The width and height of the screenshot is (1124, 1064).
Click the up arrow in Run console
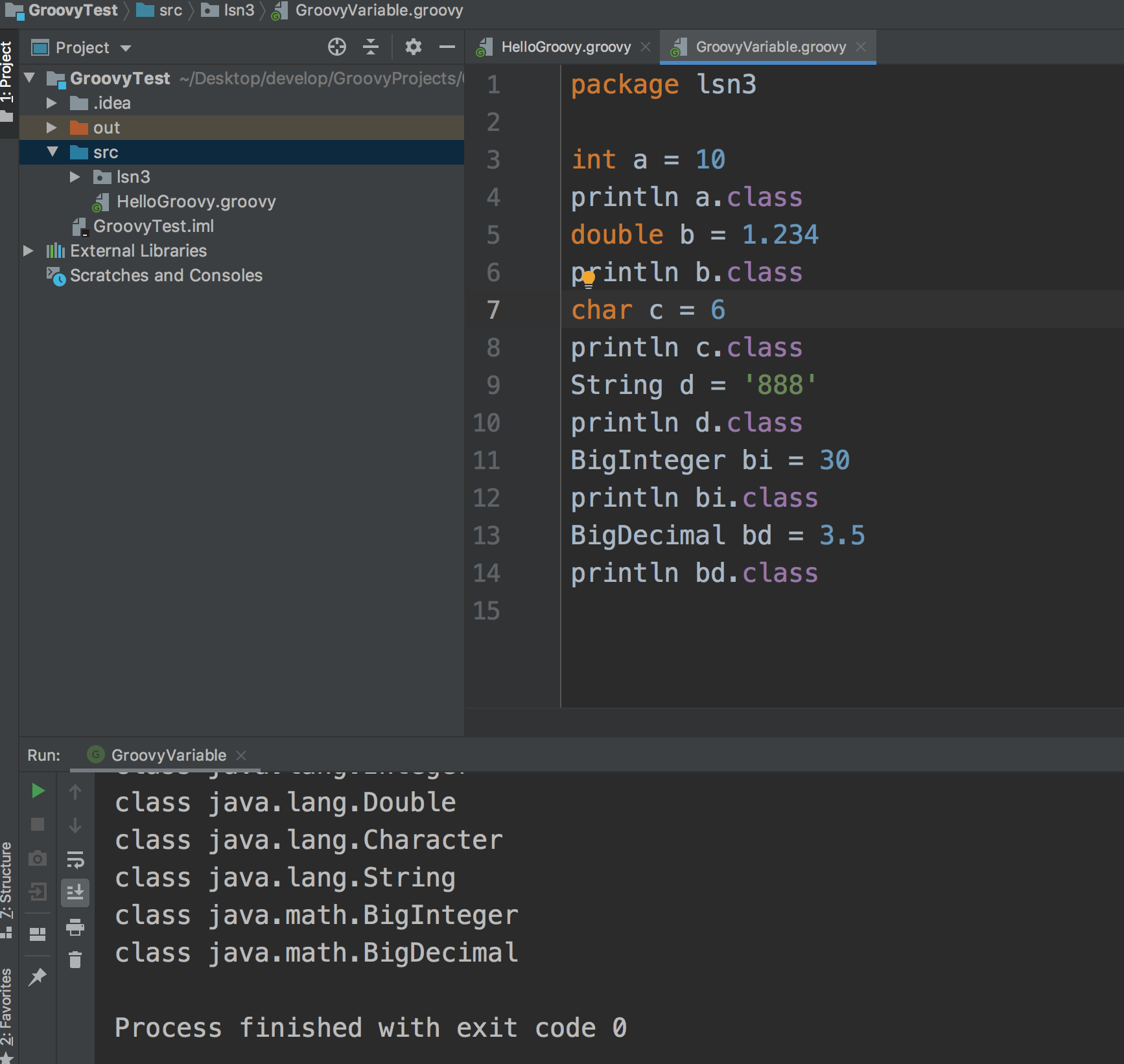[75, 791]
